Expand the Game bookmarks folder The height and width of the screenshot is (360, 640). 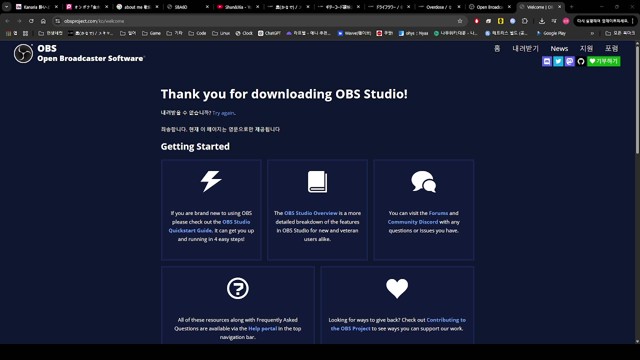point(151,33)
